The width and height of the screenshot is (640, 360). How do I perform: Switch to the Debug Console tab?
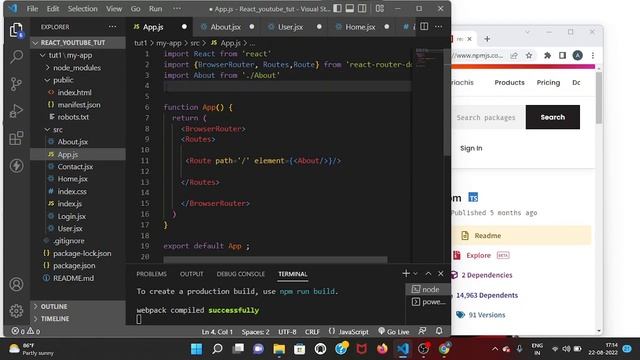tap(240, 274)
